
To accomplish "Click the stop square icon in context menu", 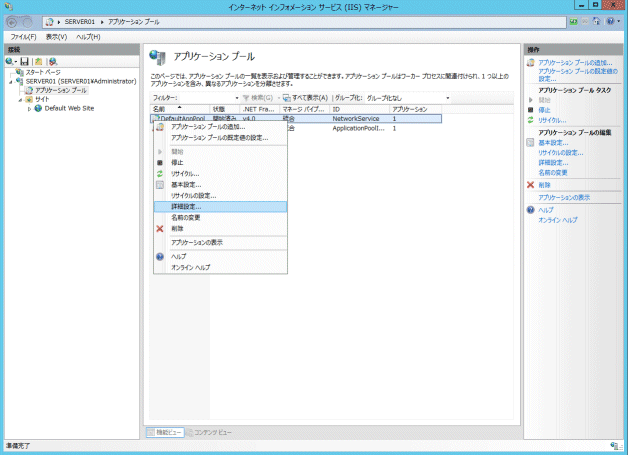I will 160,163.
